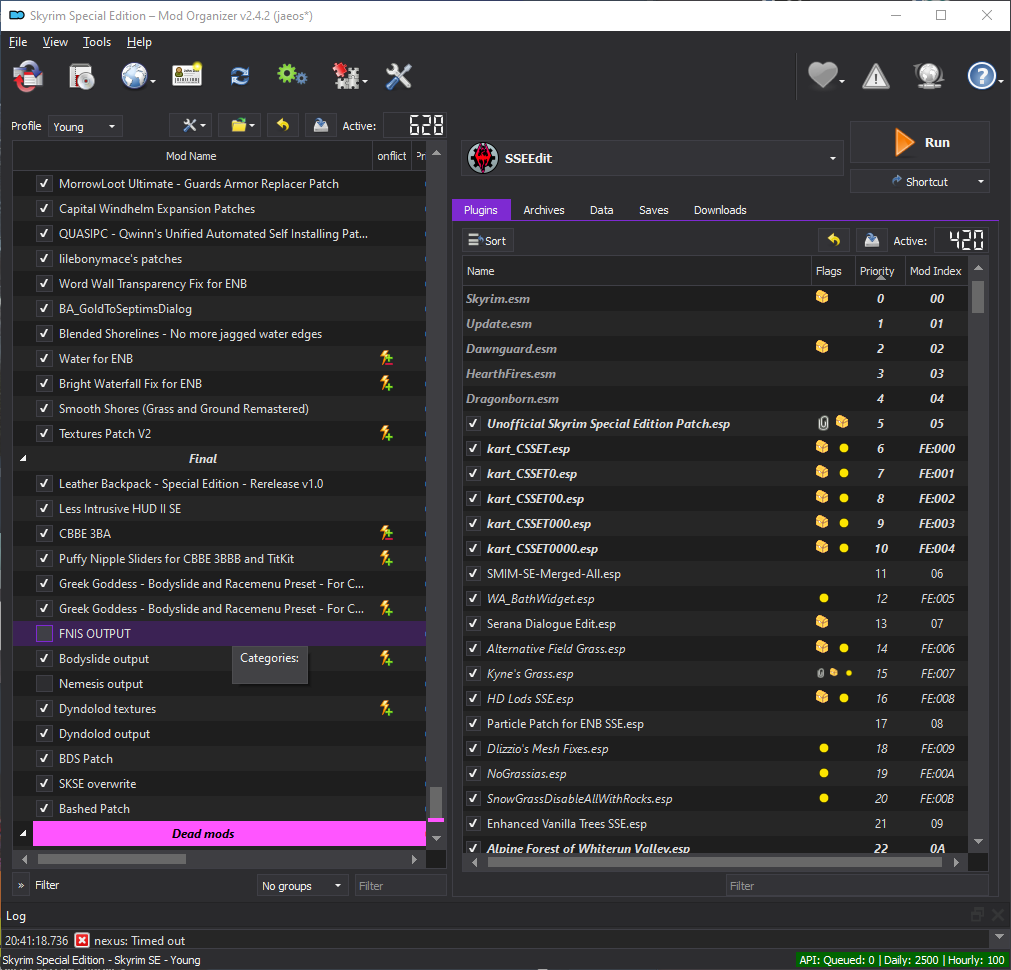Disable the Bashed Patch mod checkbox
Screen dimensions: 1011x970
click(x=44, y=809)
